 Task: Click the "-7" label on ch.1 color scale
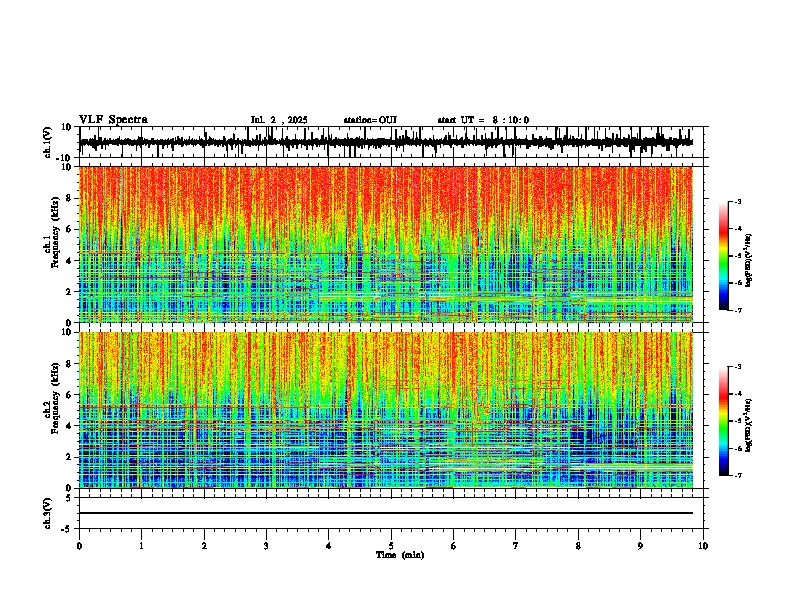point(737,310)
